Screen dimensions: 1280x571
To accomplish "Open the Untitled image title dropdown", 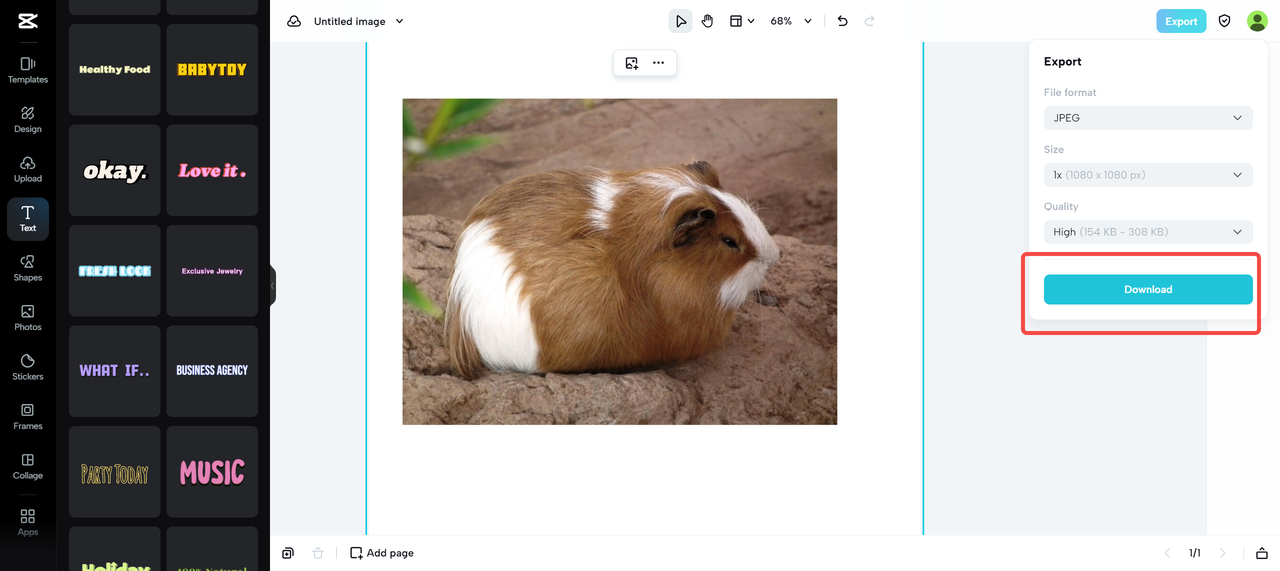I will click(359, 21).
